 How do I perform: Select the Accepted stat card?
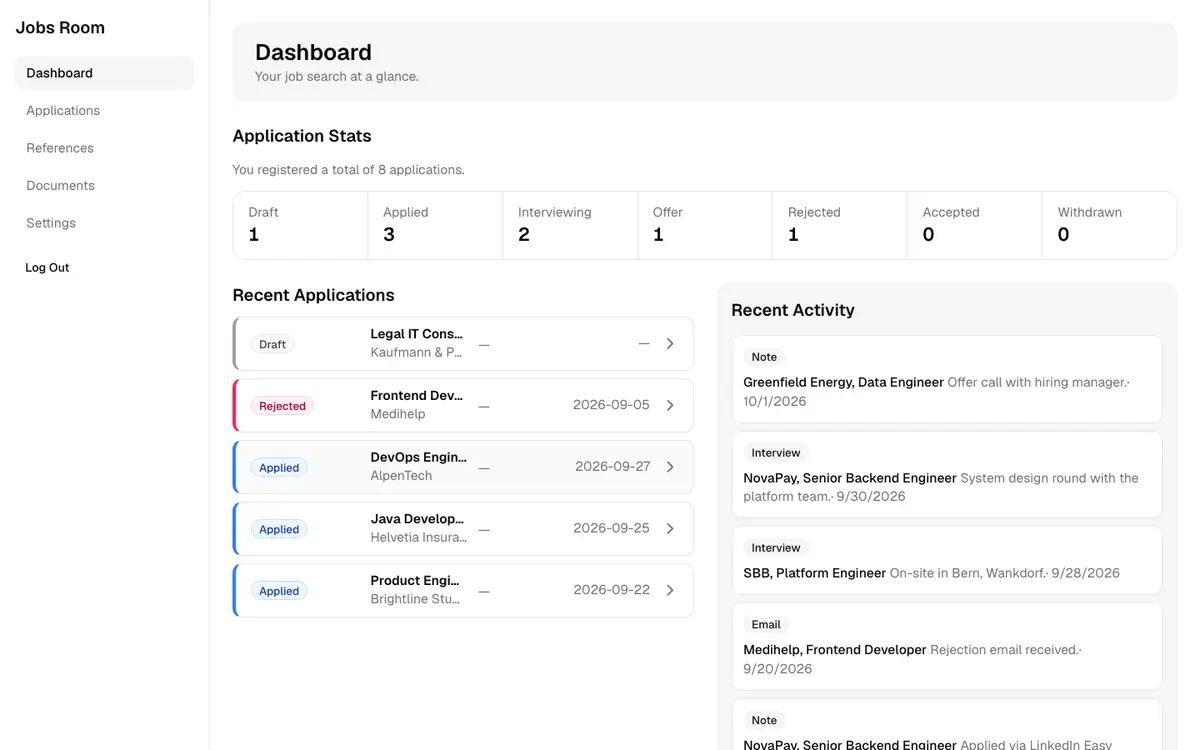975,225
